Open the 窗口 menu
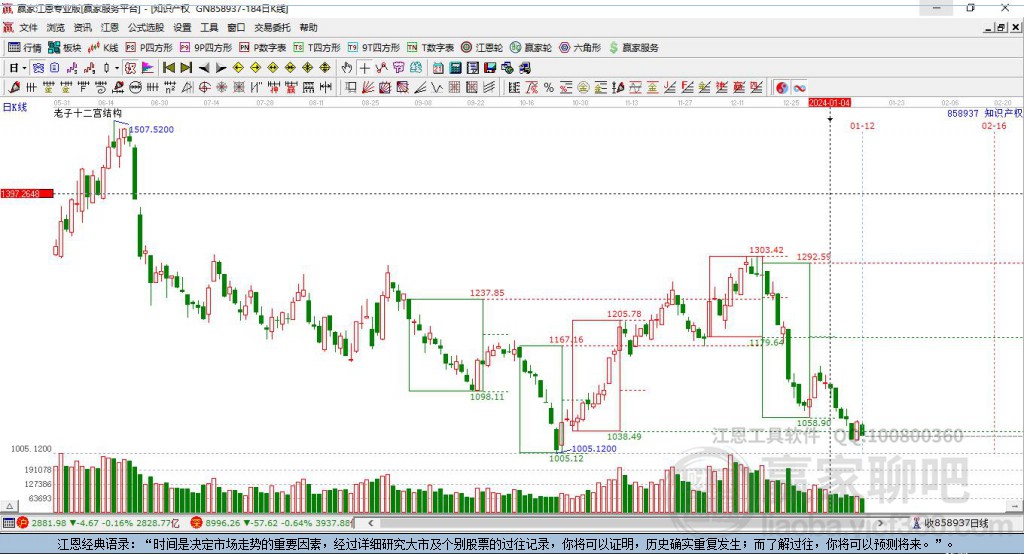Screen dimensions: 1024x554 (236, 27)
